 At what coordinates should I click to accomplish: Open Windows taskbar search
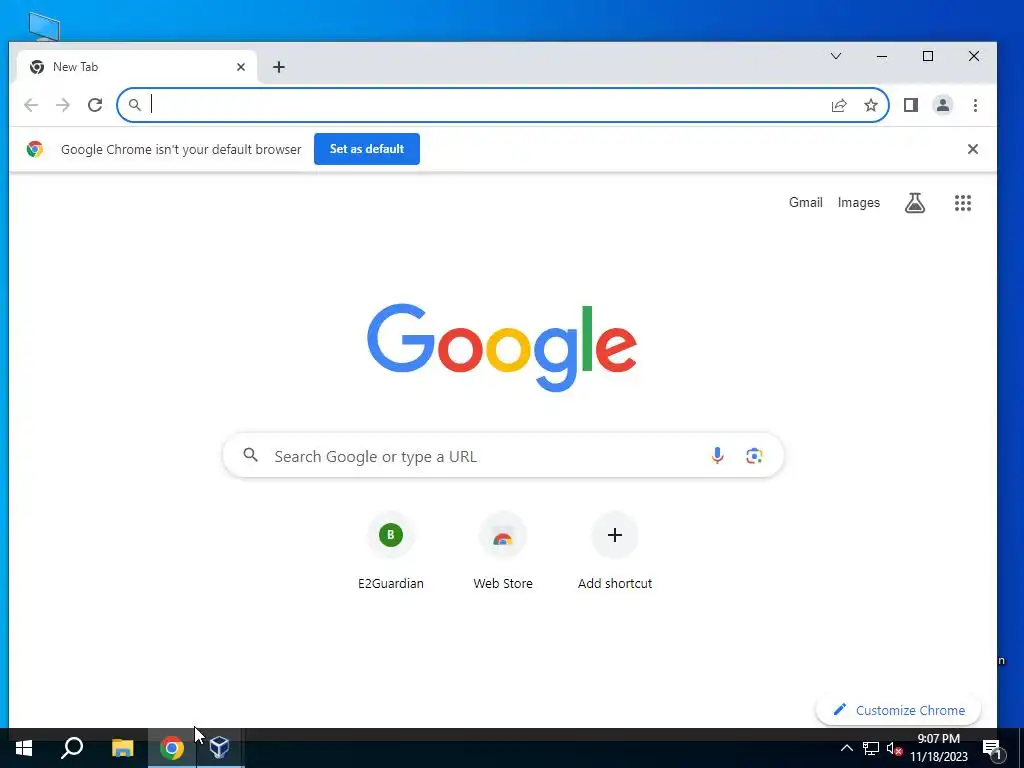click(x=72, y=748)
